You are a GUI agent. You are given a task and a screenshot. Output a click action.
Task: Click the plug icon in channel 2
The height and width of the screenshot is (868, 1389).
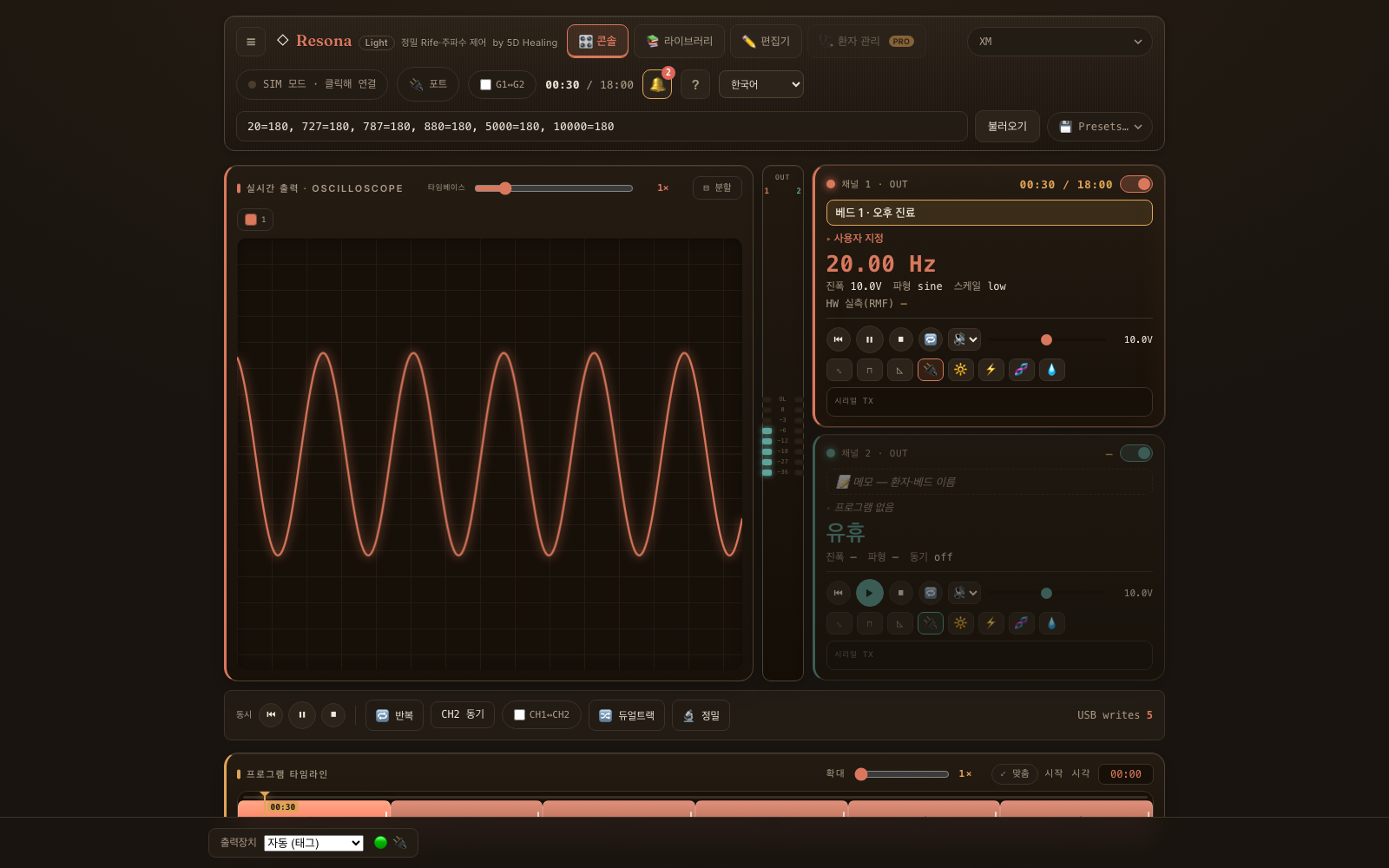coord(931,623)
